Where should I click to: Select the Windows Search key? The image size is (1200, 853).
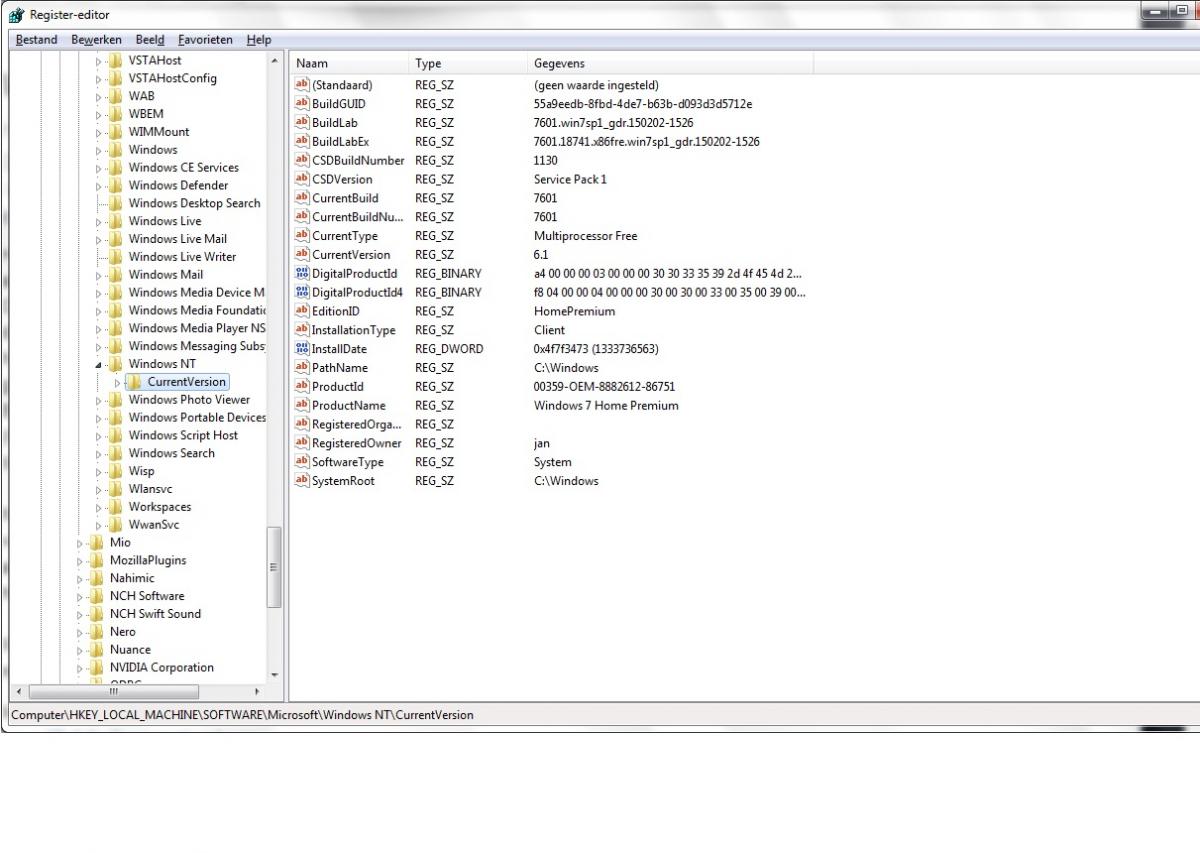172,453
